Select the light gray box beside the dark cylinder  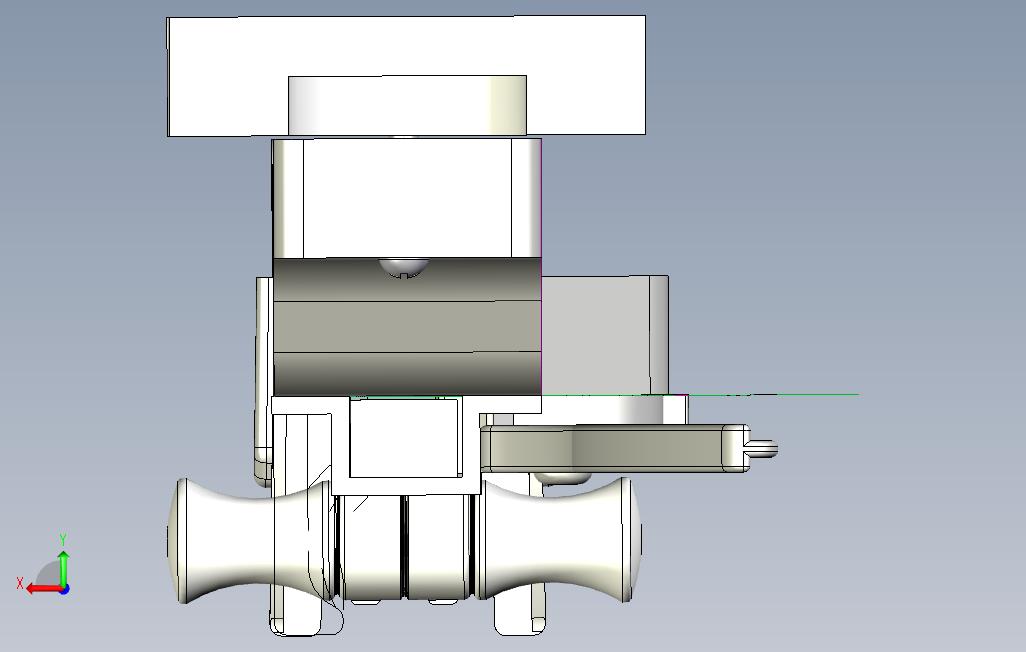605,335
